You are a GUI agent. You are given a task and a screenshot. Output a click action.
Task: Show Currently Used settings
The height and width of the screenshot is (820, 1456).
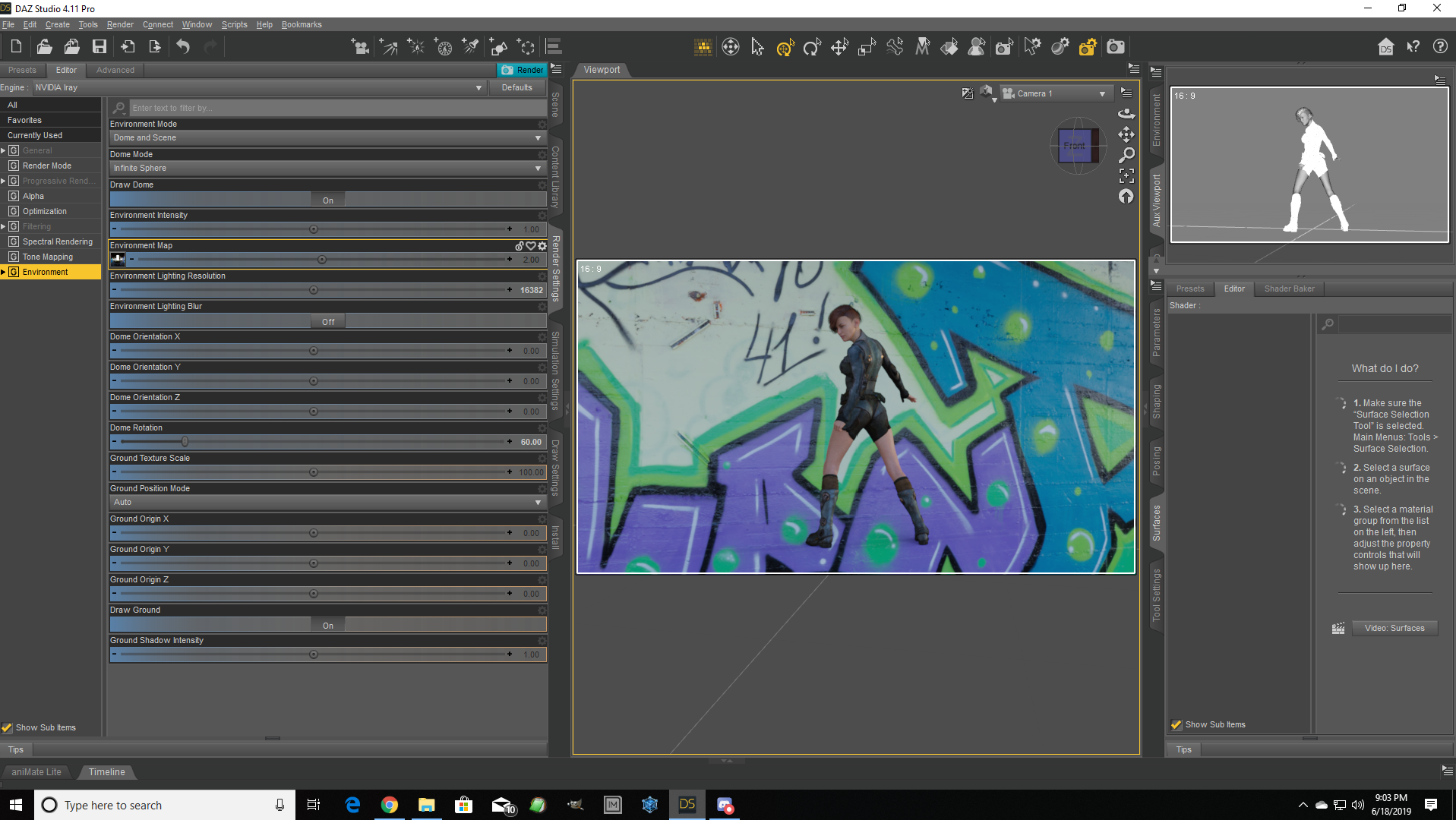point(35,135)
